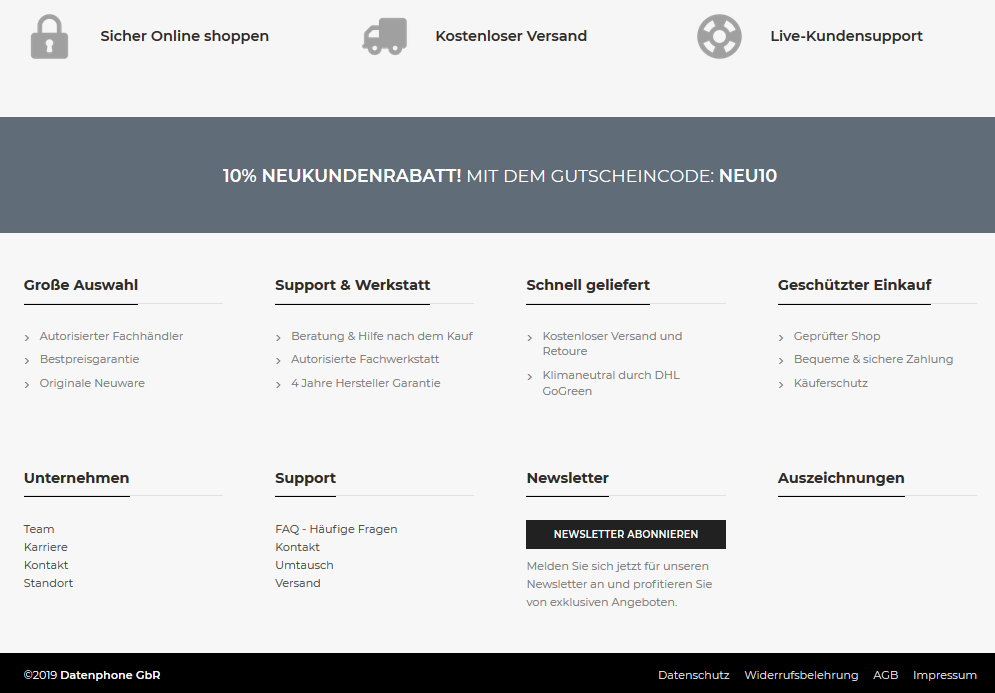Open the Impressum footer link
995x693 pixels.
point(945,675)
